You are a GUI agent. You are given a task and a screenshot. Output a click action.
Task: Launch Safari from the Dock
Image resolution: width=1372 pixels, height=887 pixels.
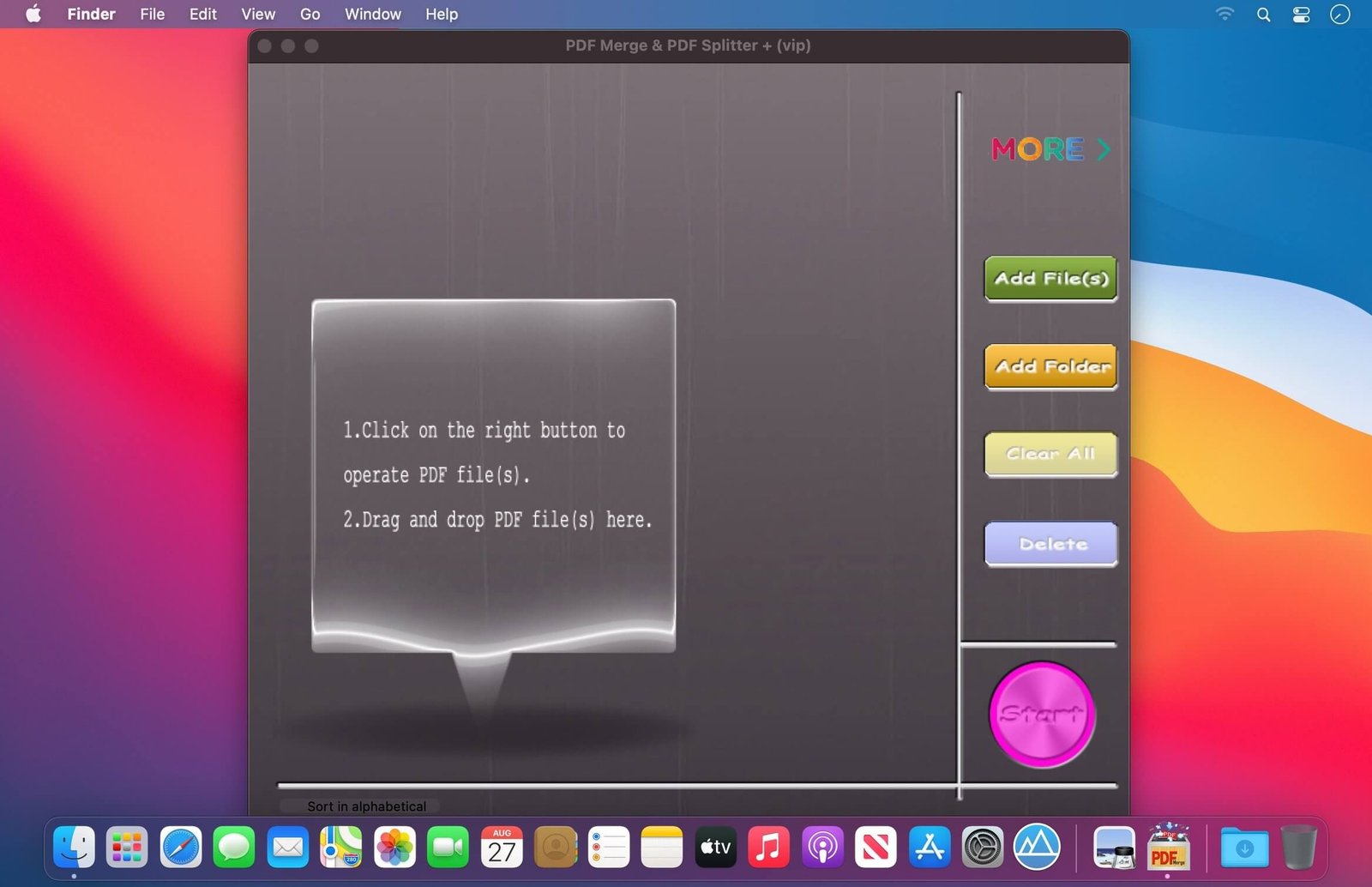click(x=180, y=848)
